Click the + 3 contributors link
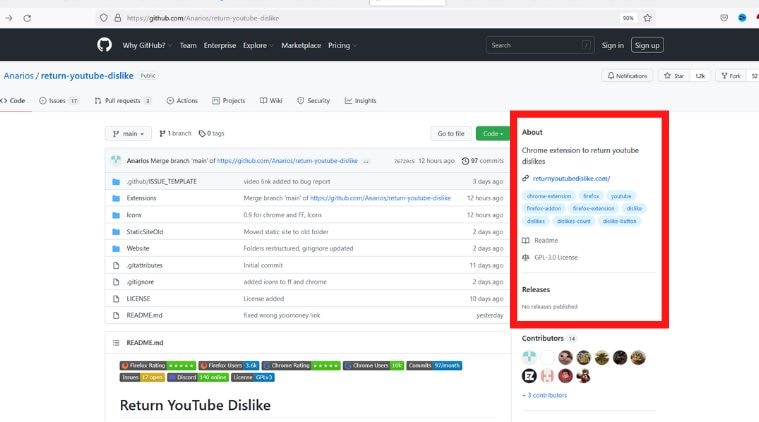Image resolution: width=759 pixels, height=422 pixels. point(545,395)
